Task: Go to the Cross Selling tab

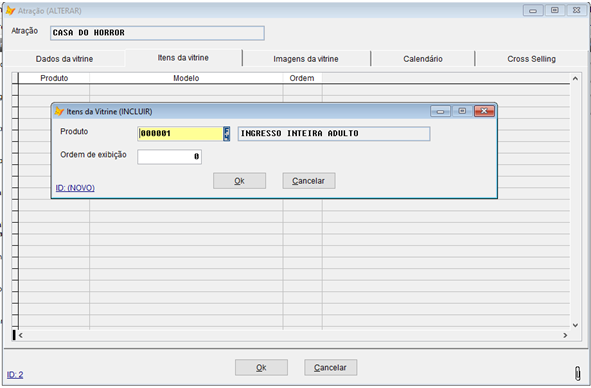Action: pyautogui.click(x=531, y=59)
